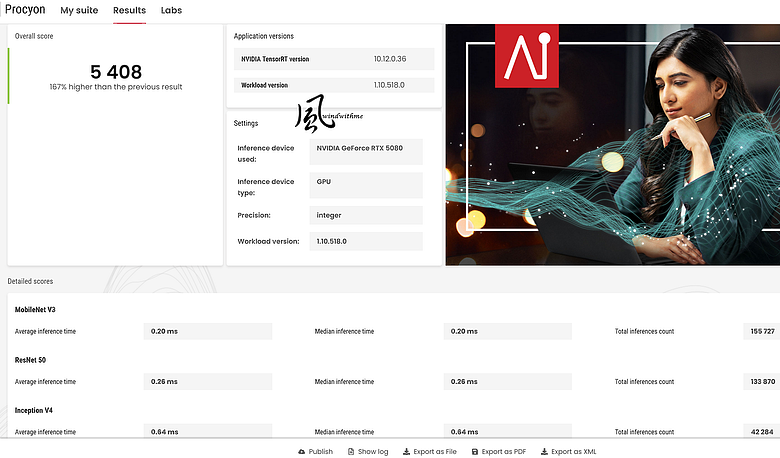The height and width of the screenshot is (458, 780).
Task: Click the NVIDIA TensorRT version label
Action: tap(275, 59)
